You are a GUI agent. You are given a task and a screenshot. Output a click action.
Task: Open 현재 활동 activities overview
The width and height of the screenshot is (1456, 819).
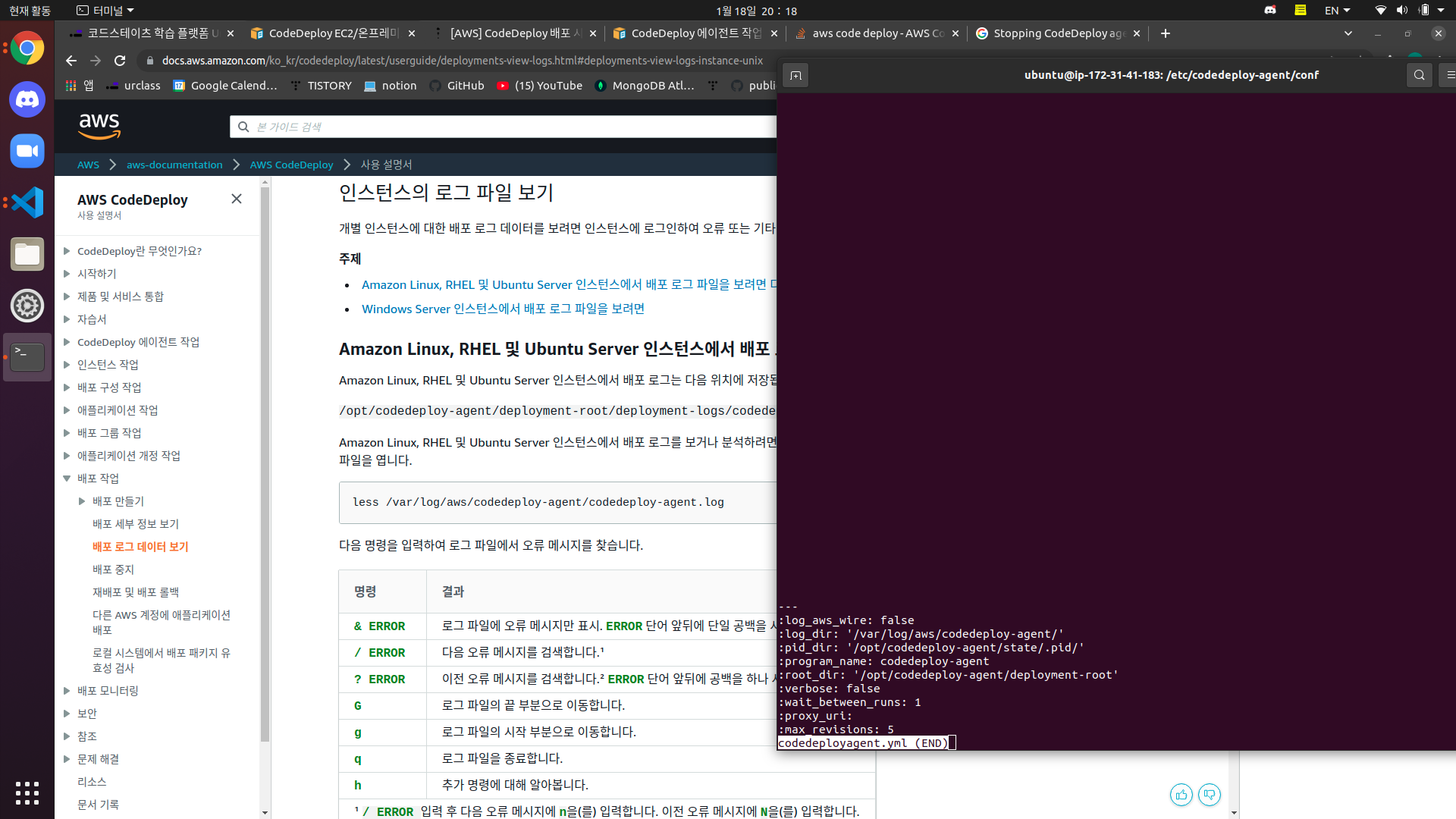point(30,11)
